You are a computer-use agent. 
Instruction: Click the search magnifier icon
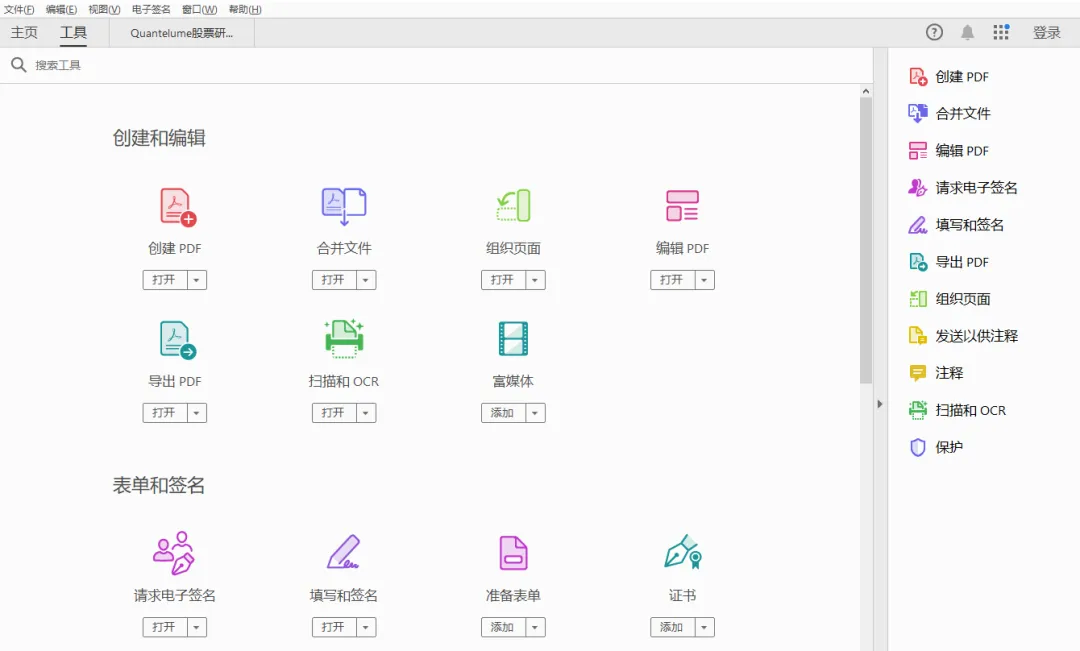pos(19,65)
